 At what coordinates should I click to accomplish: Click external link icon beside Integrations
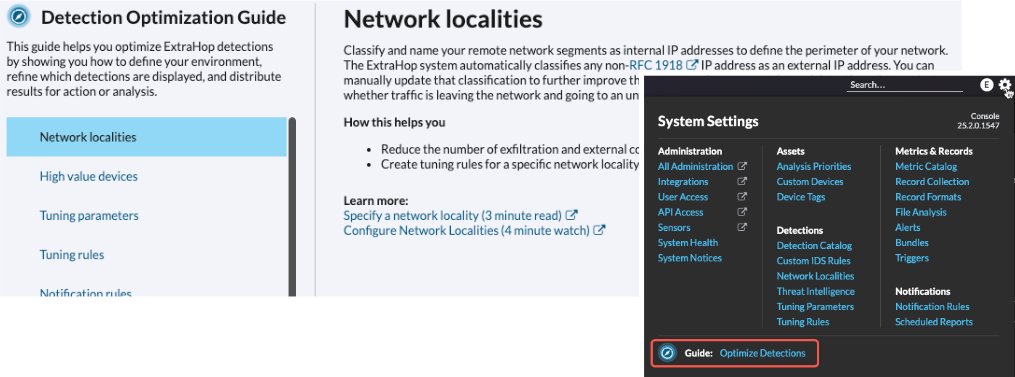[742, 182]
